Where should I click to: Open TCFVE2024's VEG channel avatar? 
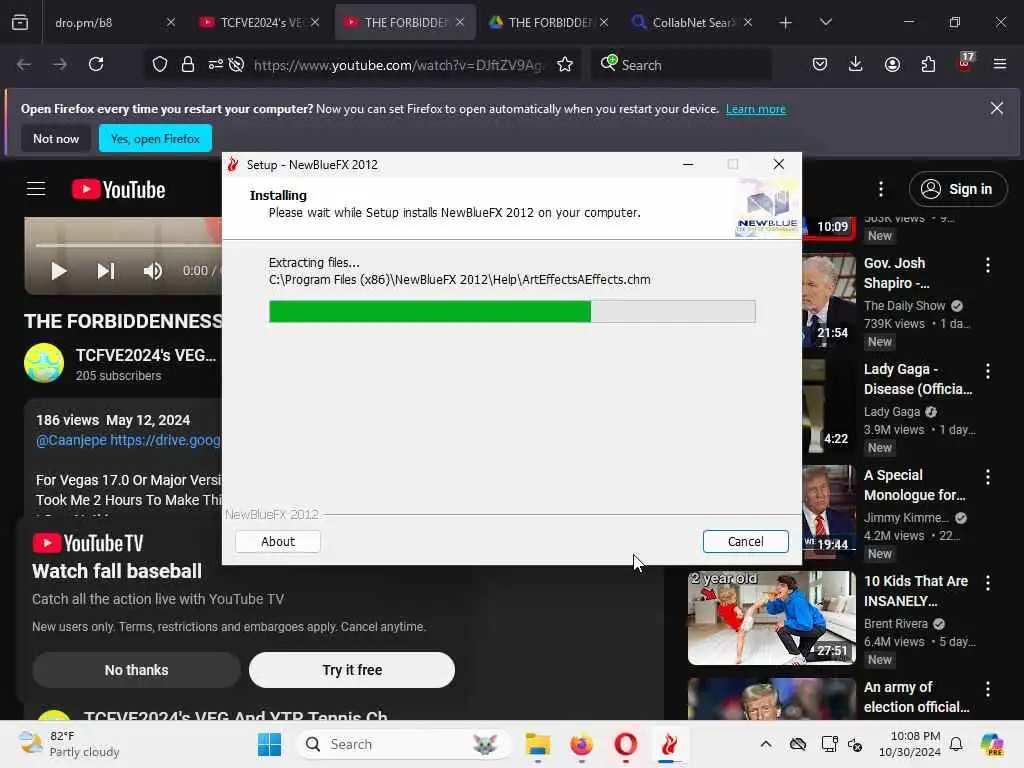tap(44, 363)
